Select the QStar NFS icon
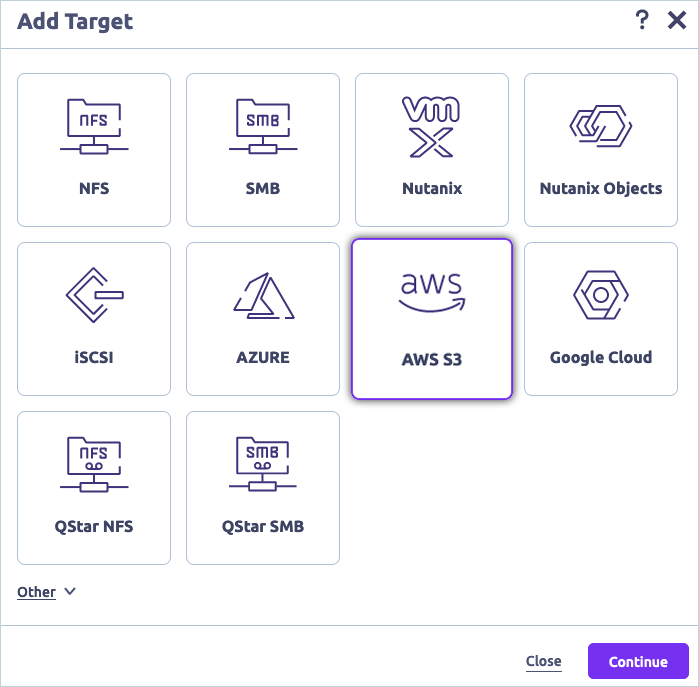This screenshot has width=699, height=687. (x=94, y=465)
